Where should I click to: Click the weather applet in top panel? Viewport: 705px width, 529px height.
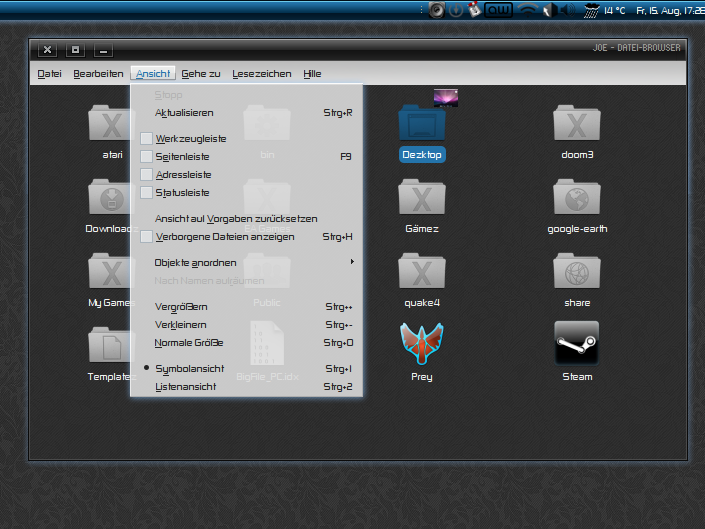[x=604, y=10]
